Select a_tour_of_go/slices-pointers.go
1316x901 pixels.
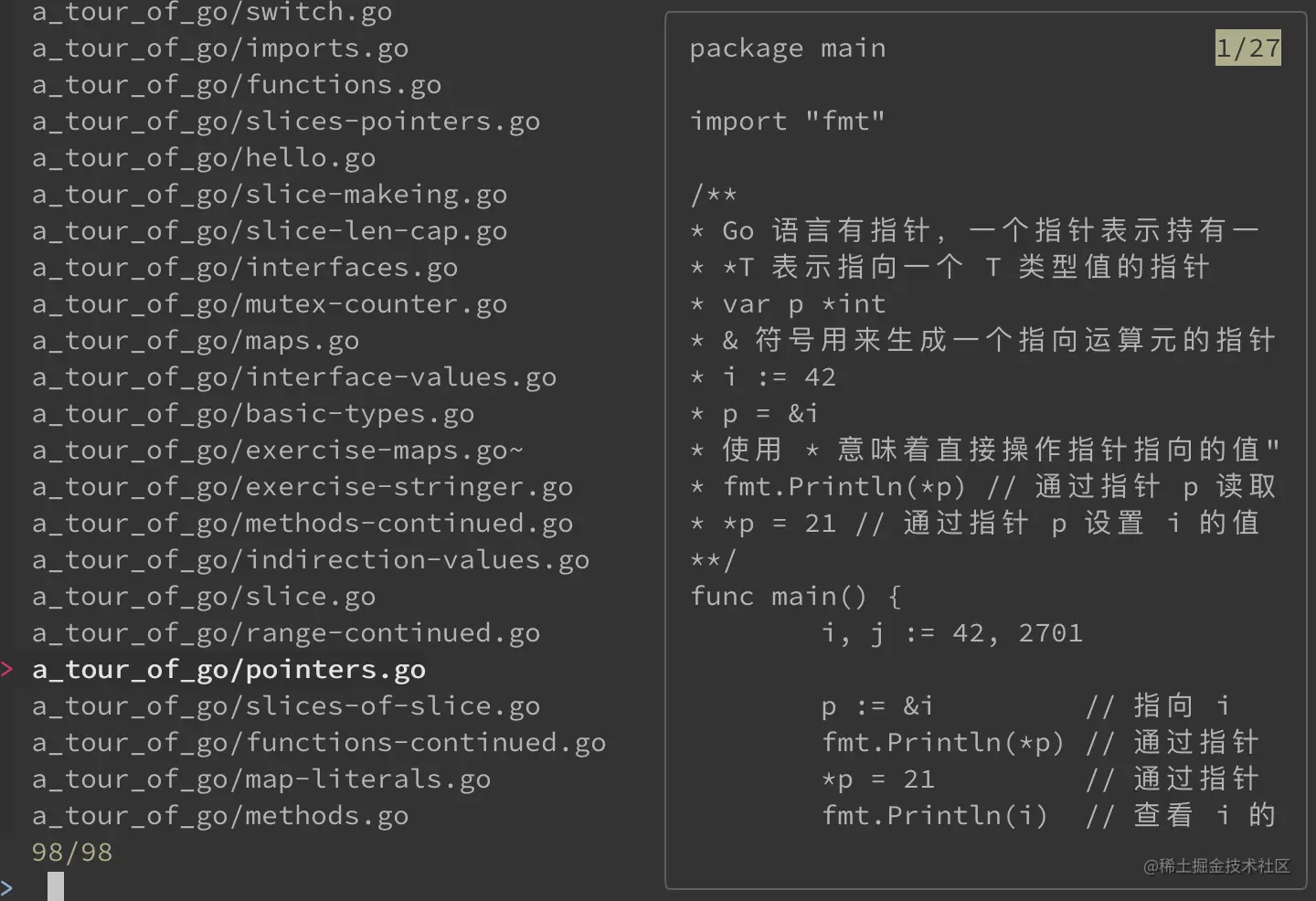pyautogui.click(x=286, y=122)
